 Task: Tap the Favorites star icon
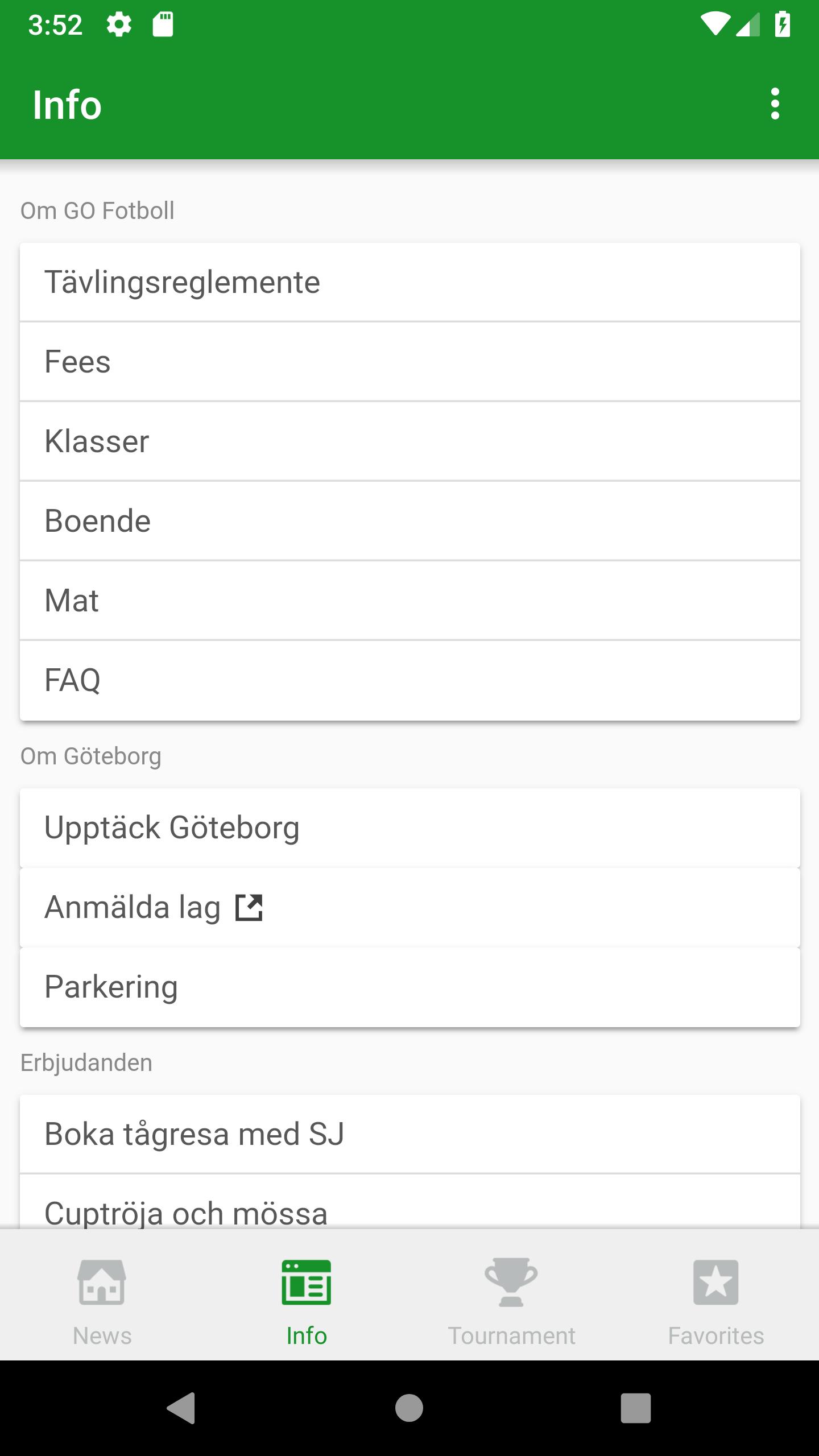pos(716,1282)
